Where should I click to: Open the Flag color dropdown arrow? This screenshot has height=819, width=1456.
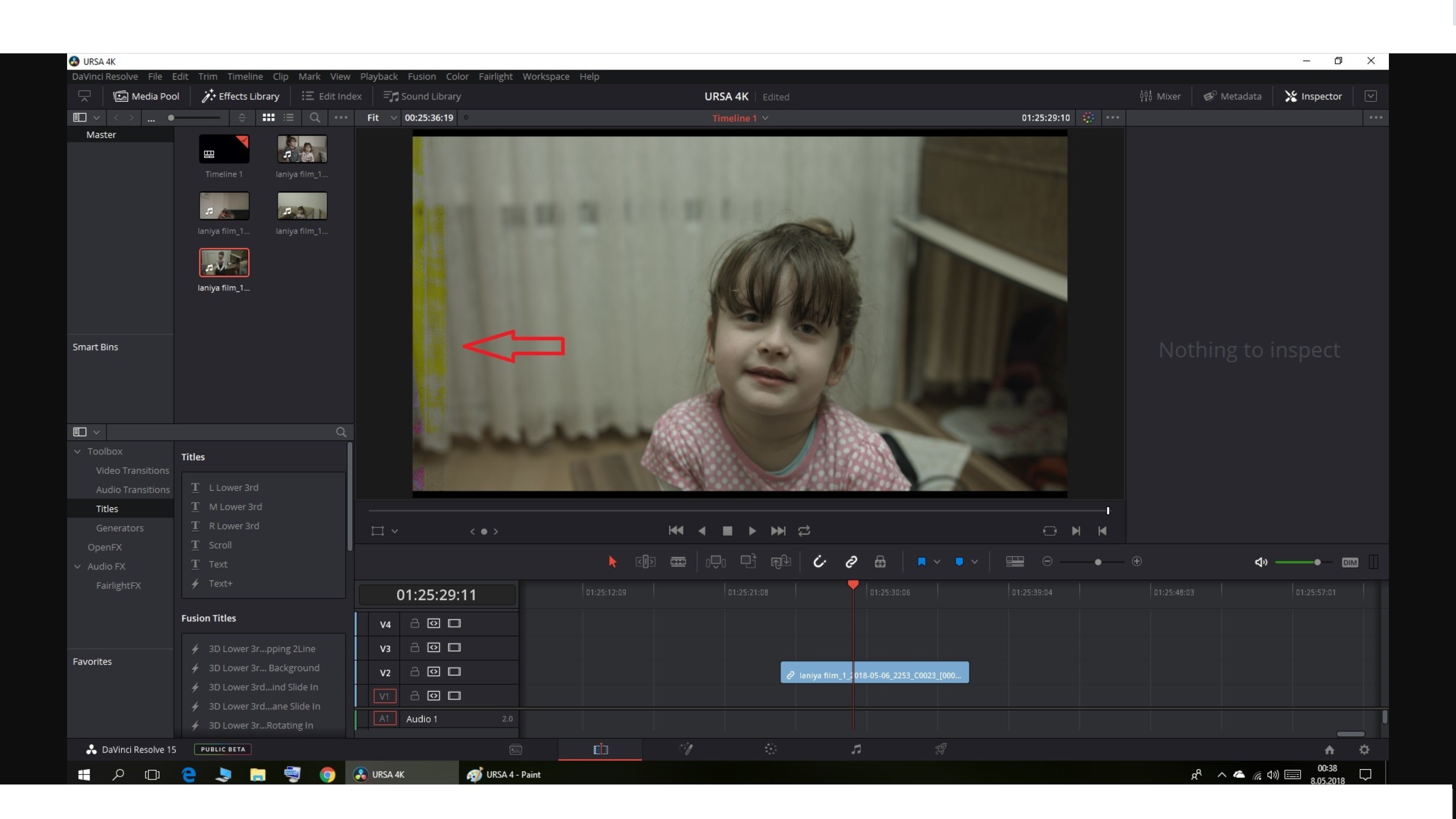(x=937, y=562)
